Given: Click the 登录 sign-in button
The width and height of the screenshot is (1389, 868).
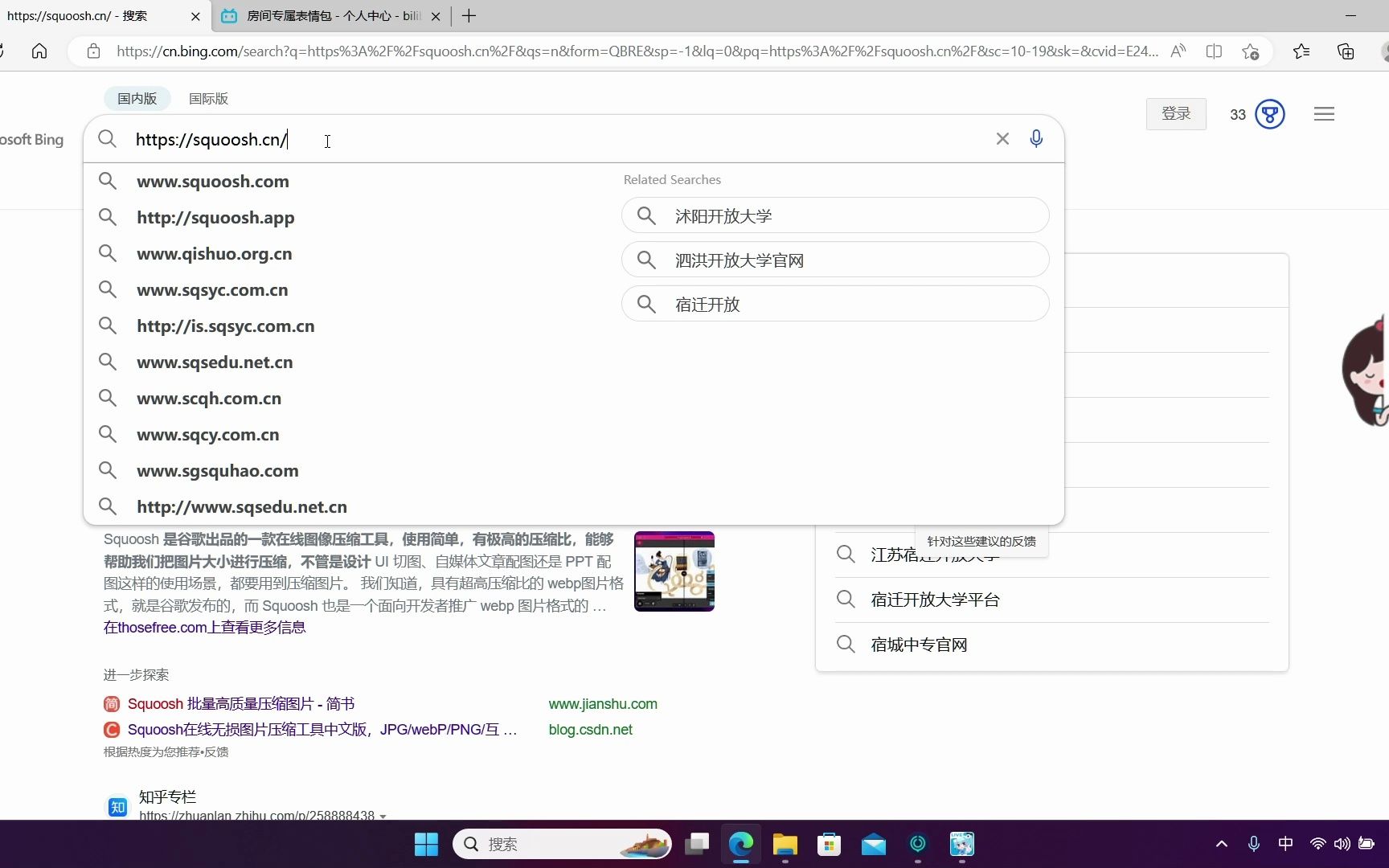Looking at the screenshot, I should [x=1176, y=113].
